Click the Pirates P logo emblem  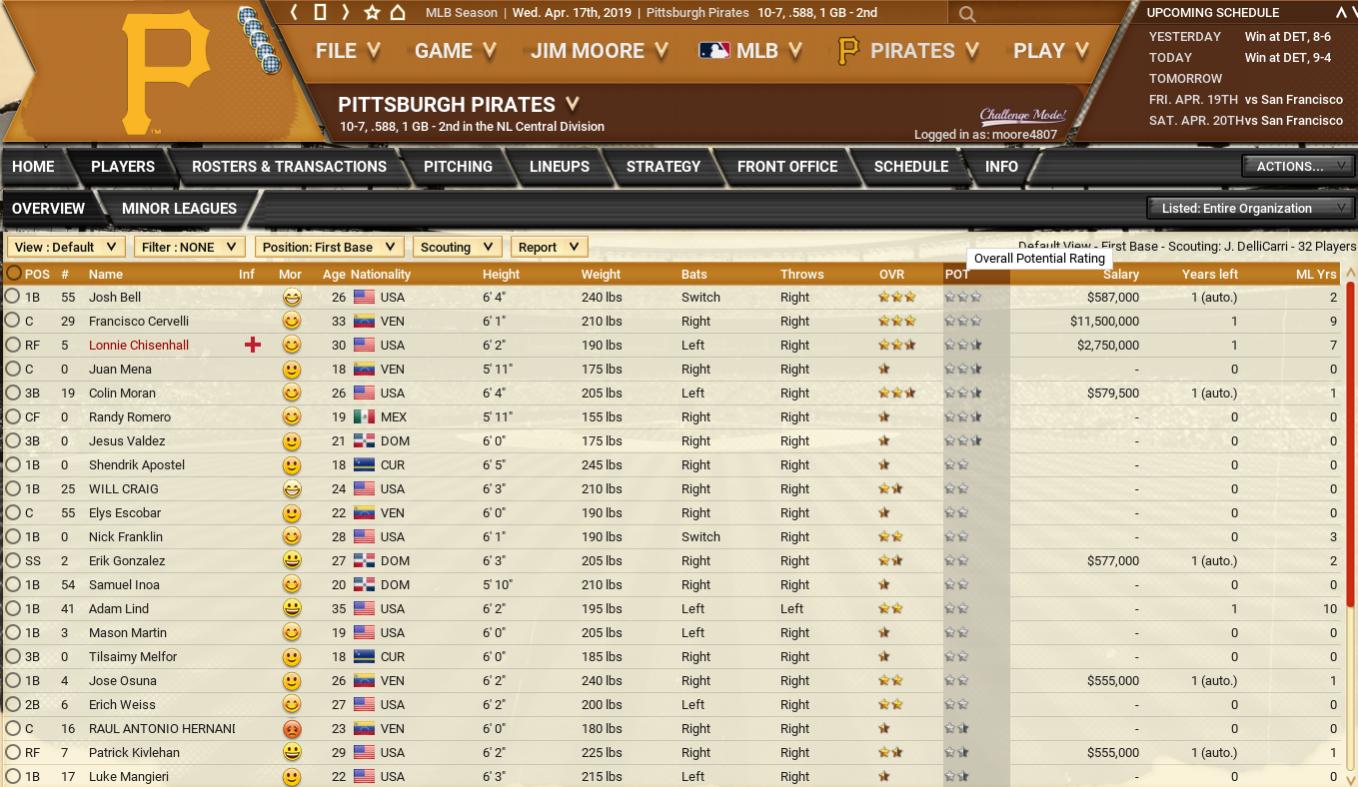pyautogui.click(x=165, y=72)
